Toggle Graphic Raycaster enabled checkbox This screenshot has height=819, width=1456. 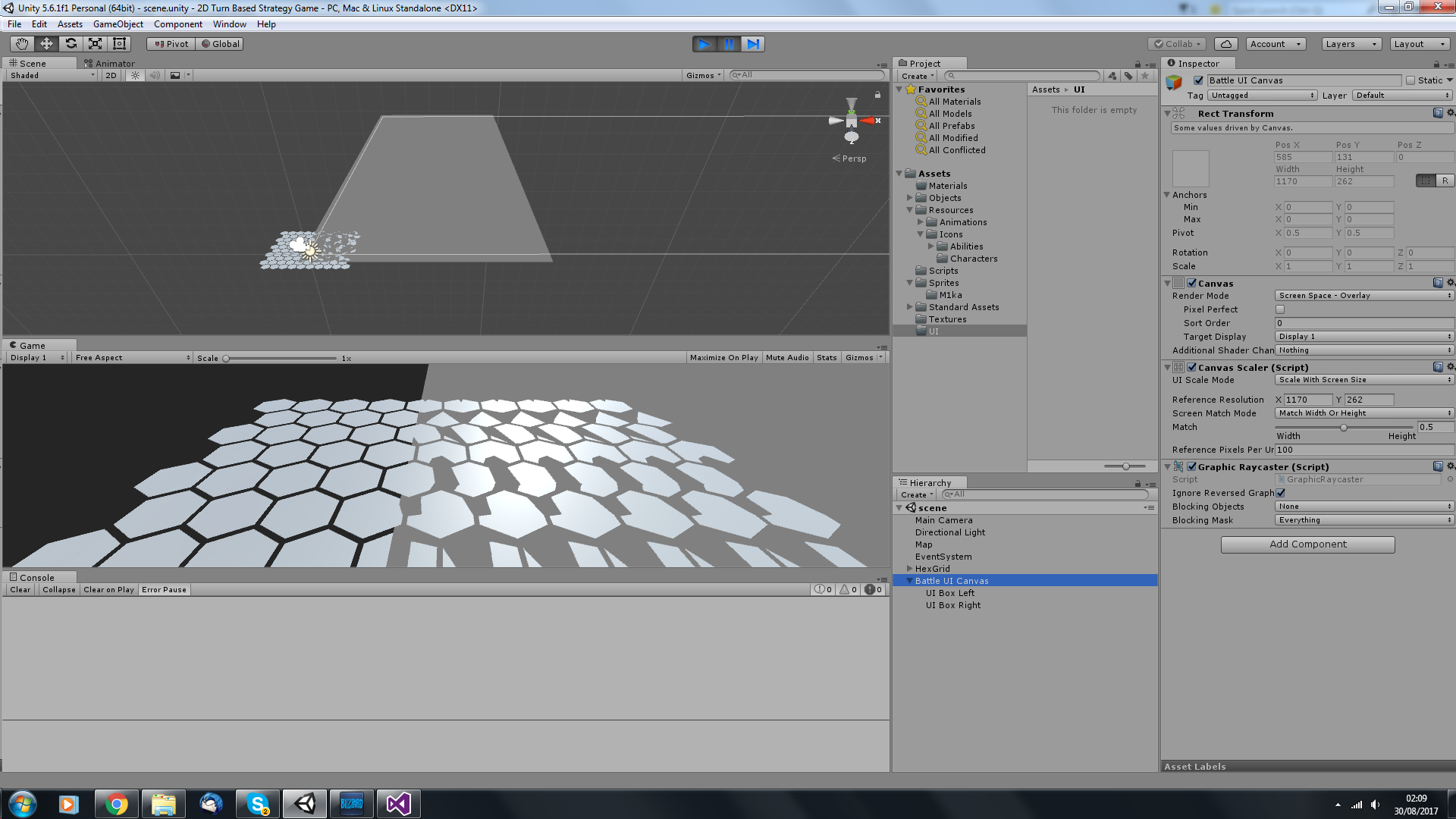1191,467
